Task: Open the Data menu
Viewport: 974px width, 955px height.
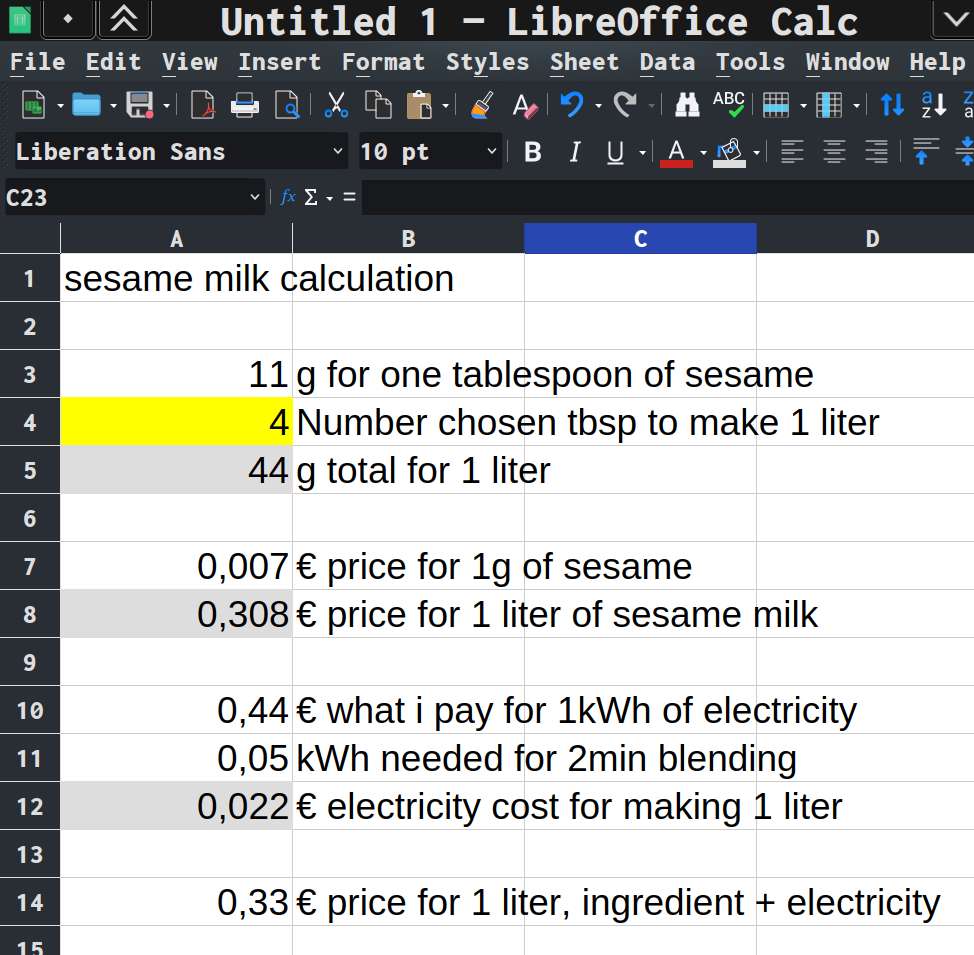Action: point(667,62)
